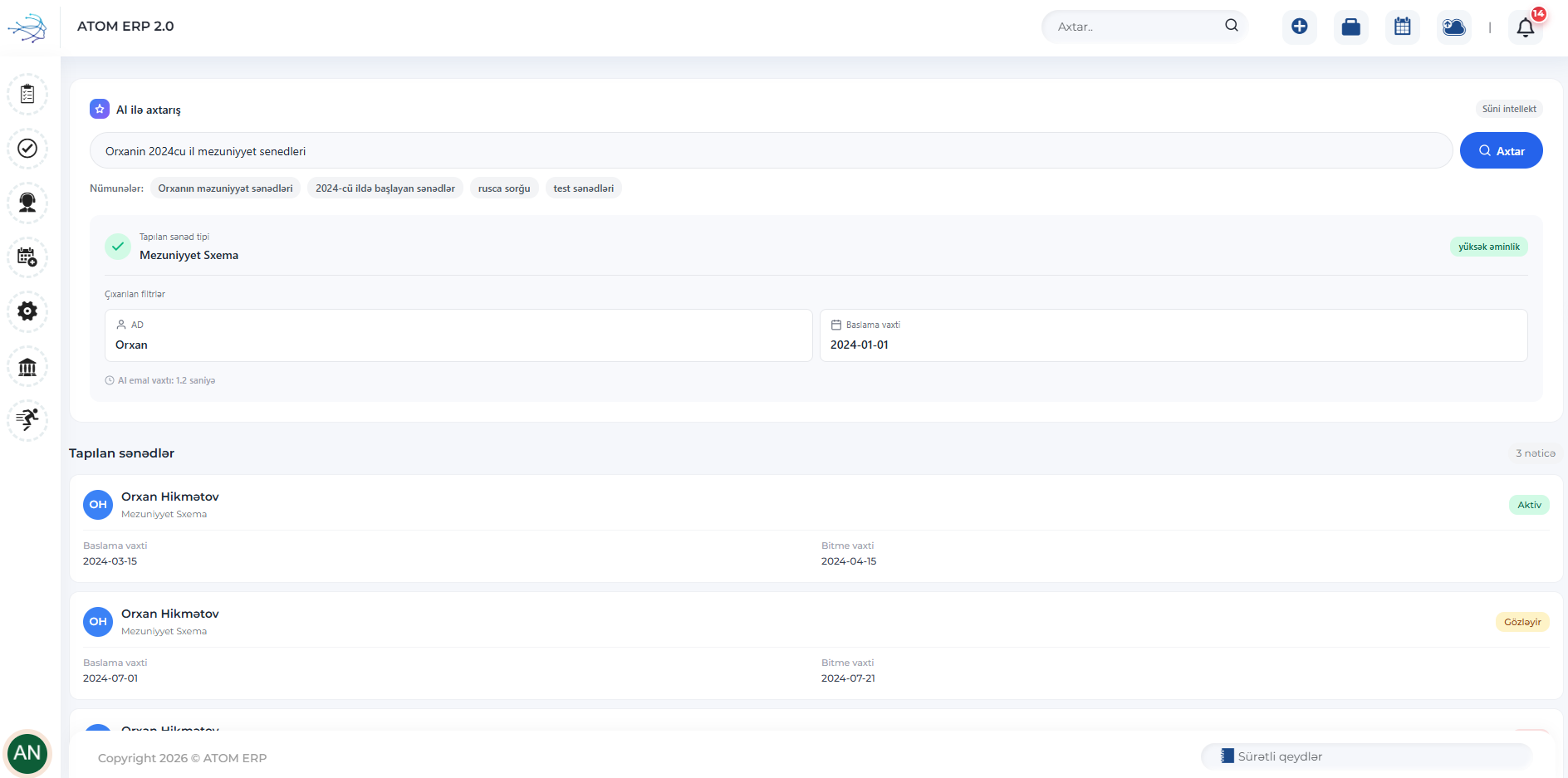
Task: Click 'Copyright 2026 © ATOM ERP' footer text
Action: tap(182, 758)
